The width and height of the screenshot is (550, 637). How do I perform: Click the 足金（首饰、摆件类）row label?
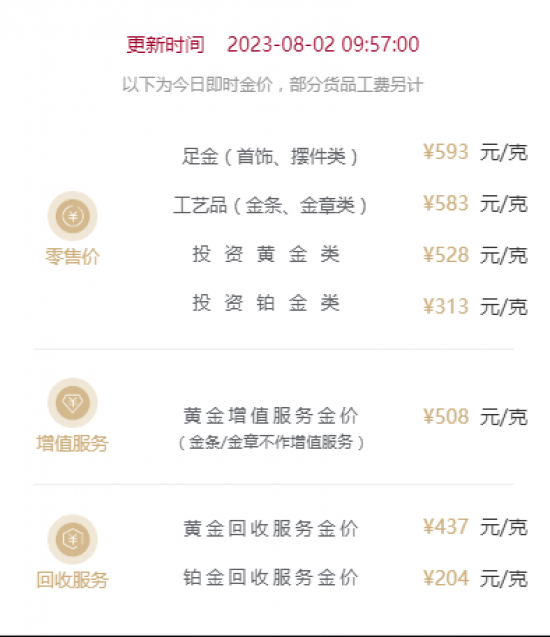coord(270,156)
